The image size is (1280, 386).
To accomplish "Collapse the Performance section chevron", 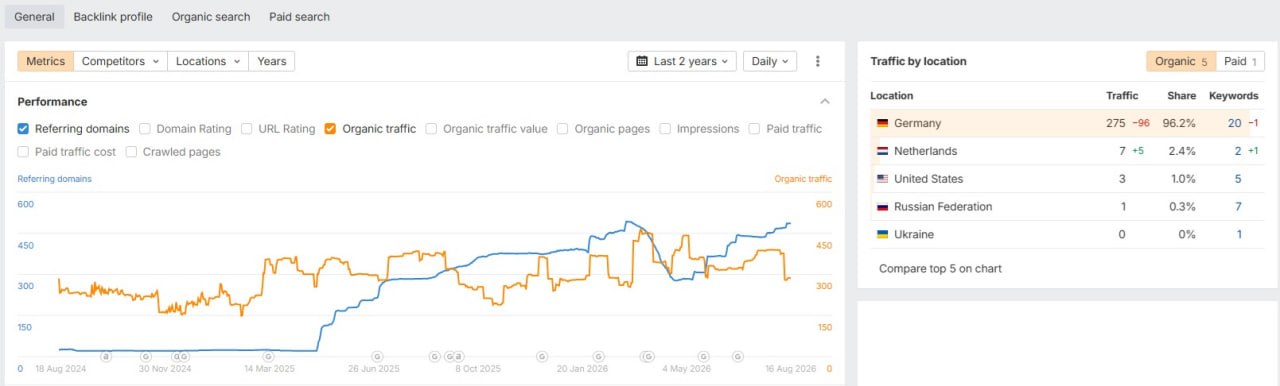I will (x=825, y=102).
